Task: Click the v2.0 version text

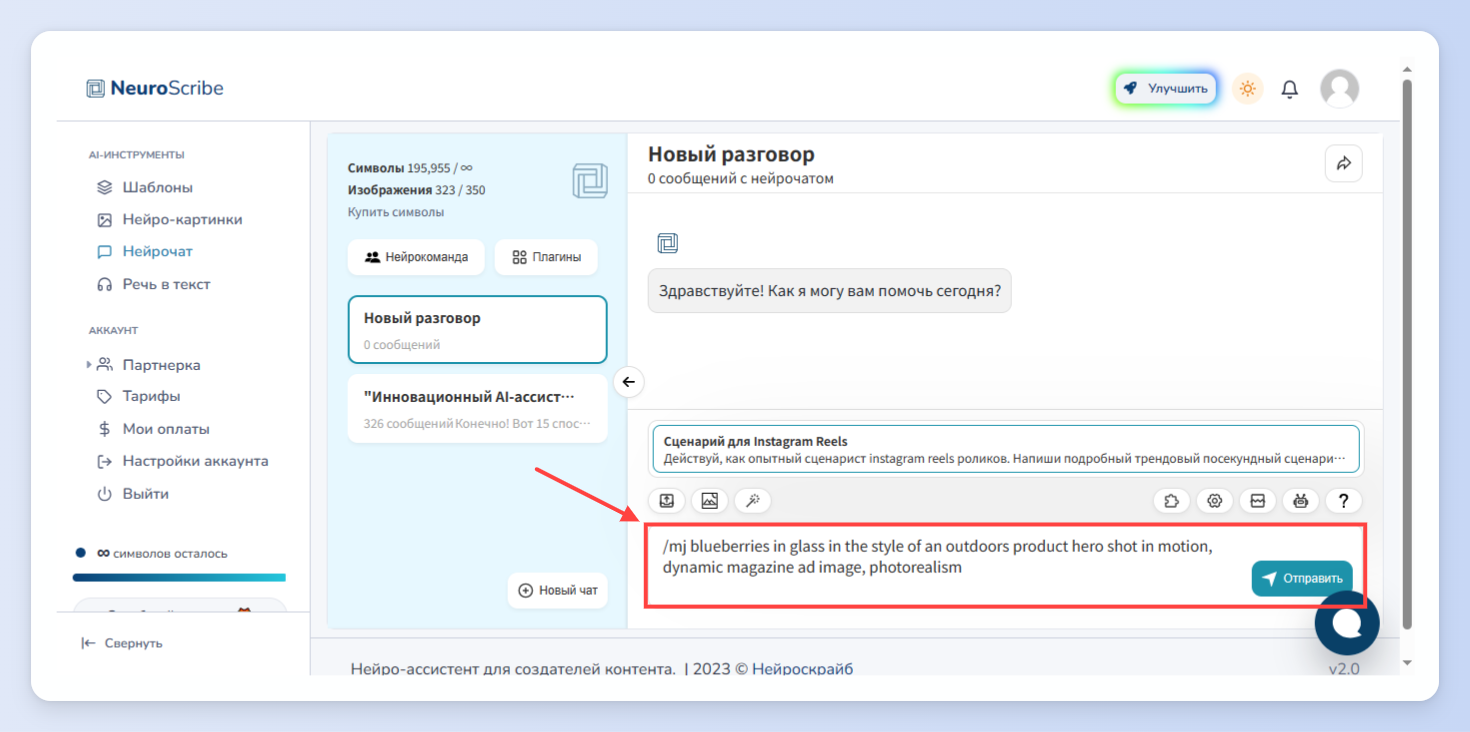Action: point(1344,668)
